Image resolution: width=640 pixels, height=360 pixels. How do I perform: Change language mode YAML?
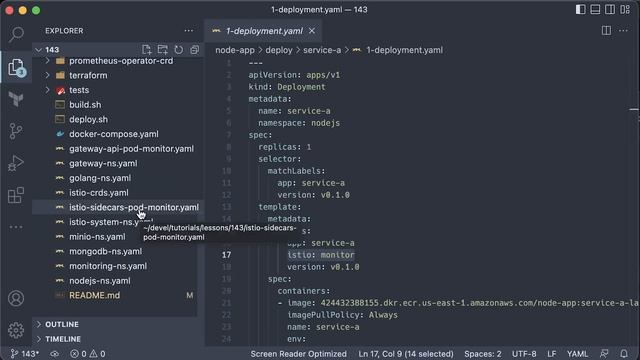click(577, 353)
